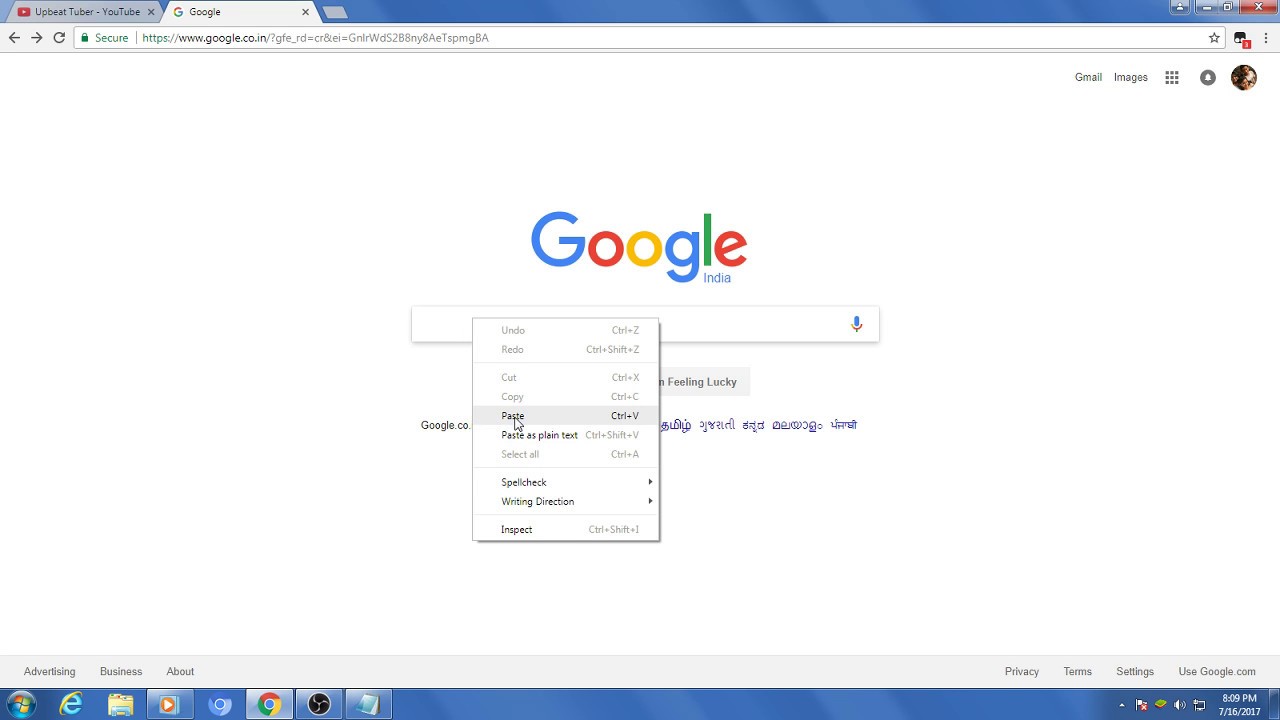Click Undo in the context menu
This screenshot has width=1280, height=720.
click(x=566, y=330)
